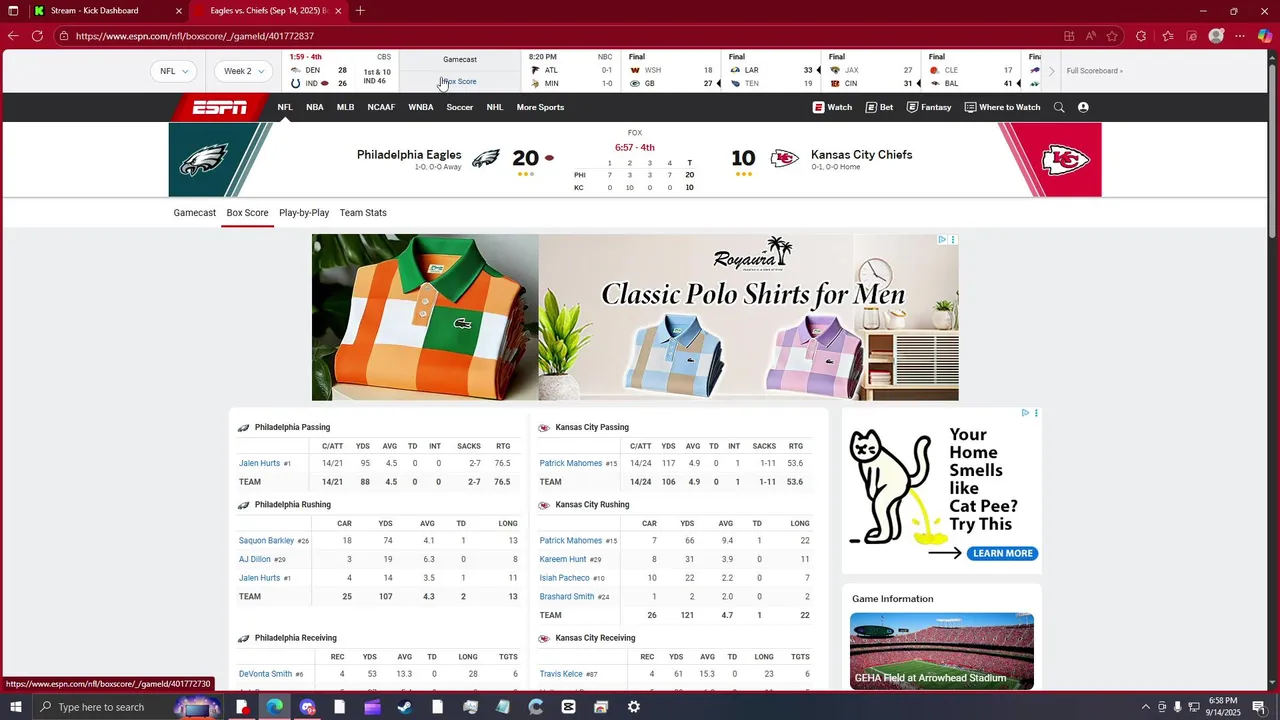1280x720 pixels.
Task: Open Saquon Barkley player link
Action: point(266,541)
